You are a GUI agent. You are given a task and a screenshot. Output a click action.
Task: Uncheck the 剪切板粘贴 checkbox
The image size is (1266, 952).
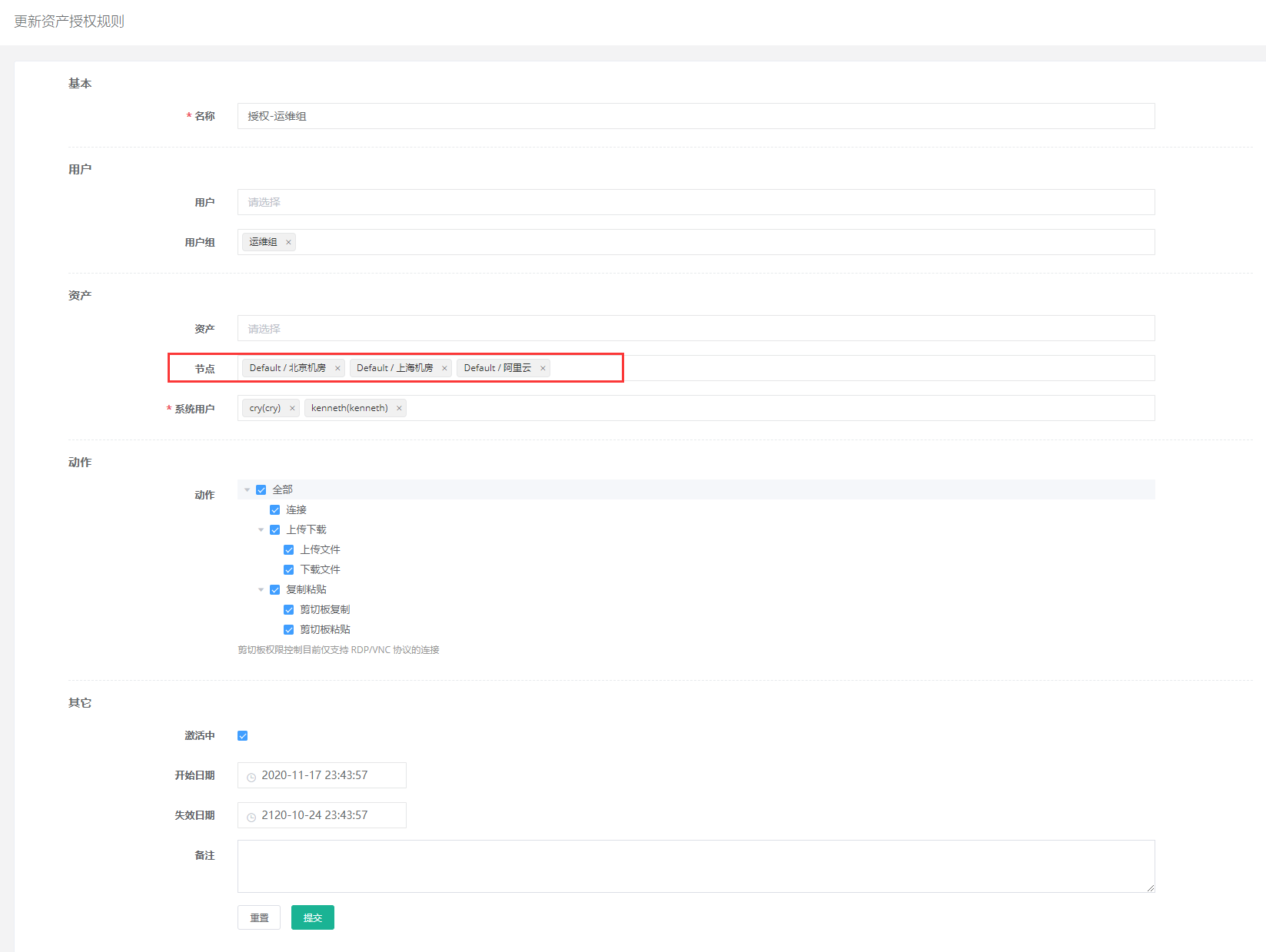coord(289,629)
